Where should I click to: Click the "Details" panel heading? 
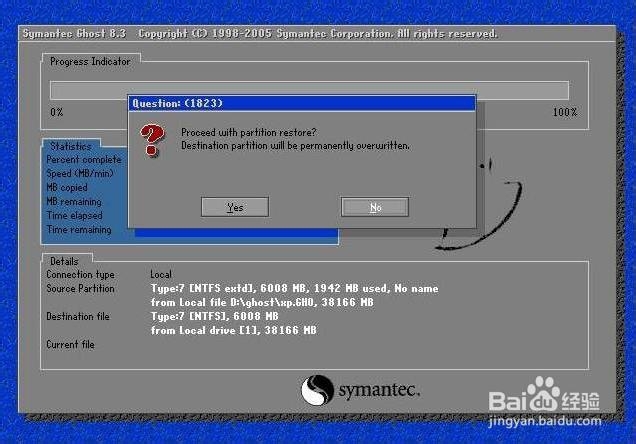coord(64,262)
